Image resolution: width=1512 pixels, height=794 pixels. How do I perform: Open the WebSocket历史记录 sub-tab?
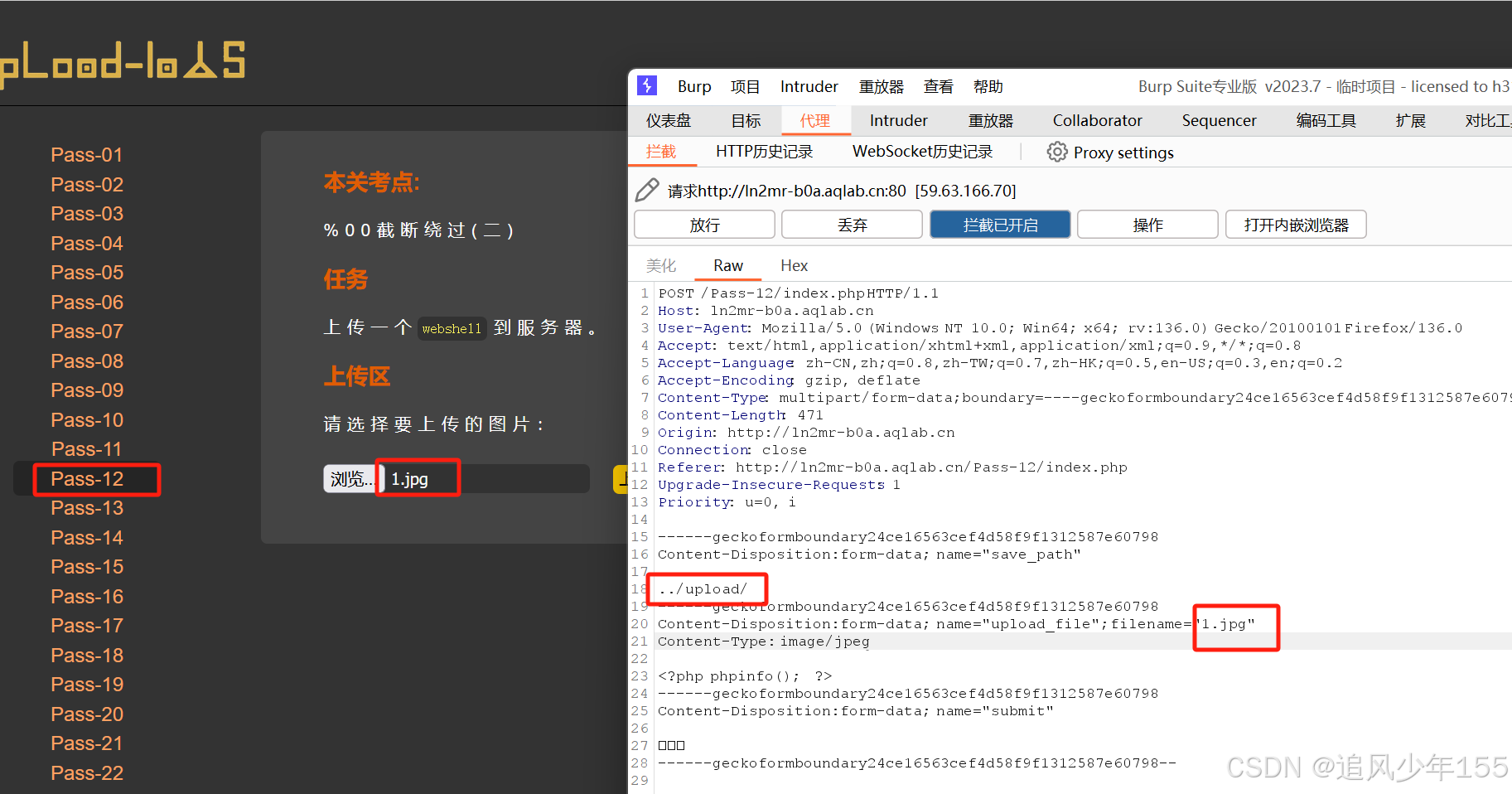pos(922,152)
